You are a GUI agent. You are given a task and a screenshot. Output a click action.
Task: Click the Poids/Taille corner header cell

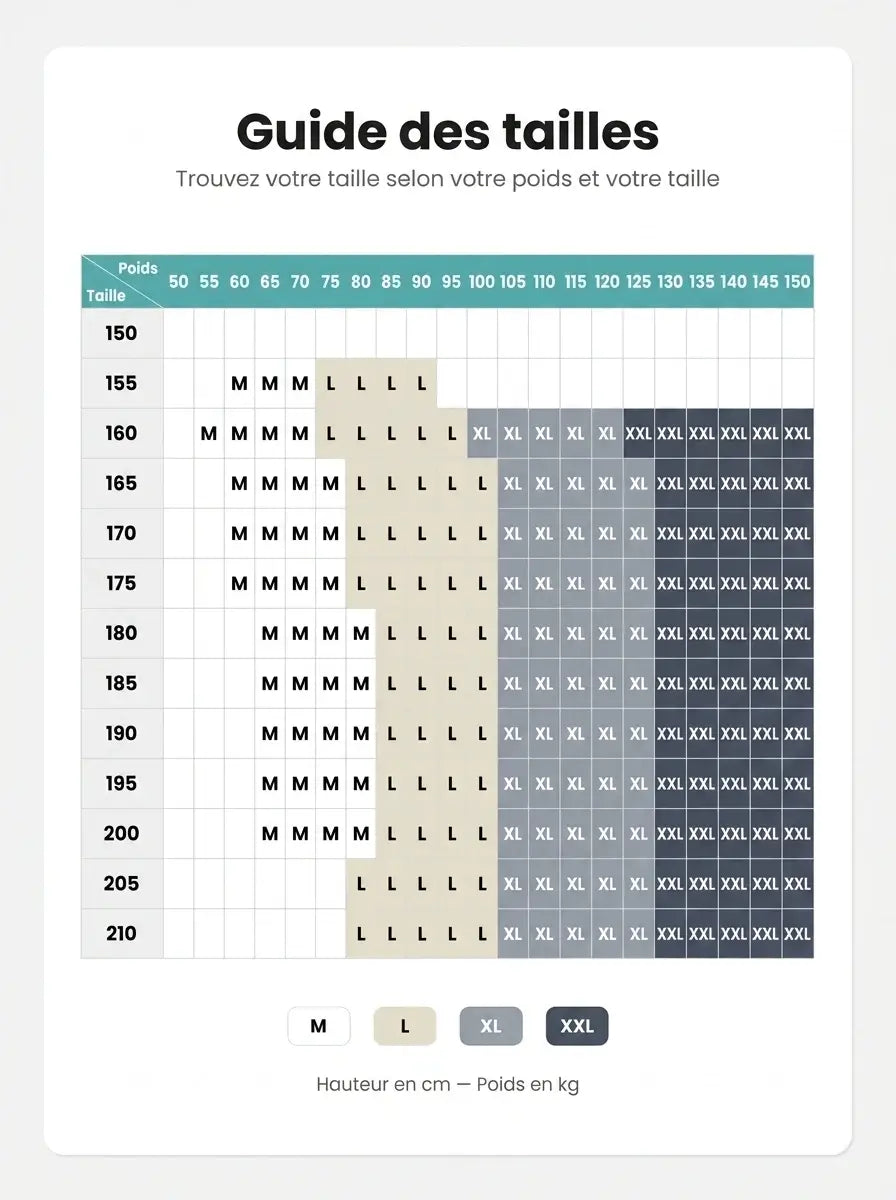[122, 282]
